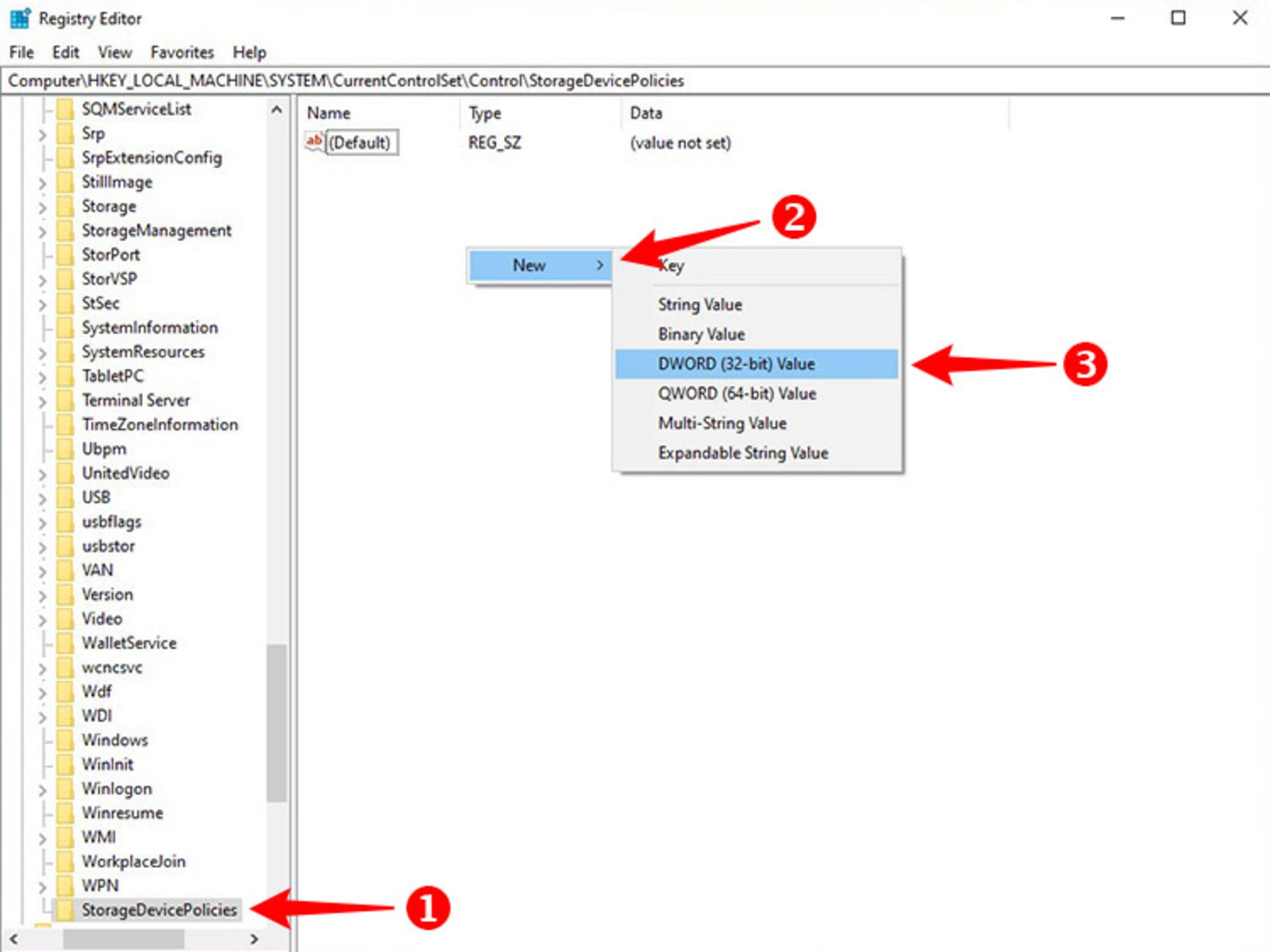Click the (Default) string value icon
Viewport: 1270px width, 952px height.
(x=314, y=142)
